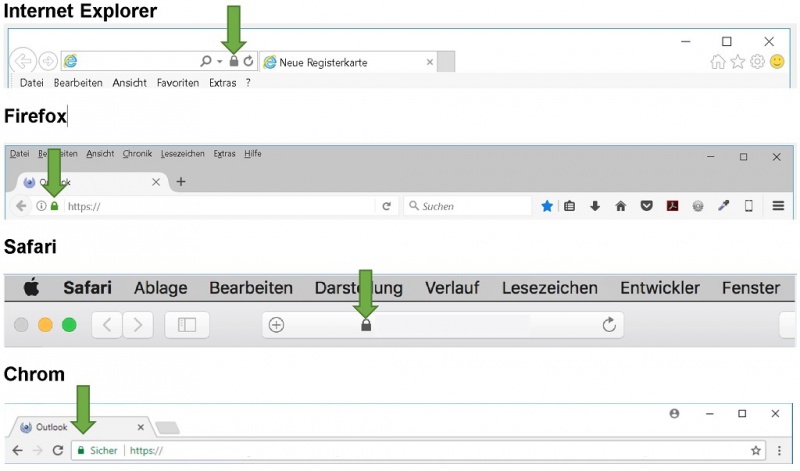Click the green padlock in Firefox
800x471 pixels.
coord(55,206)
